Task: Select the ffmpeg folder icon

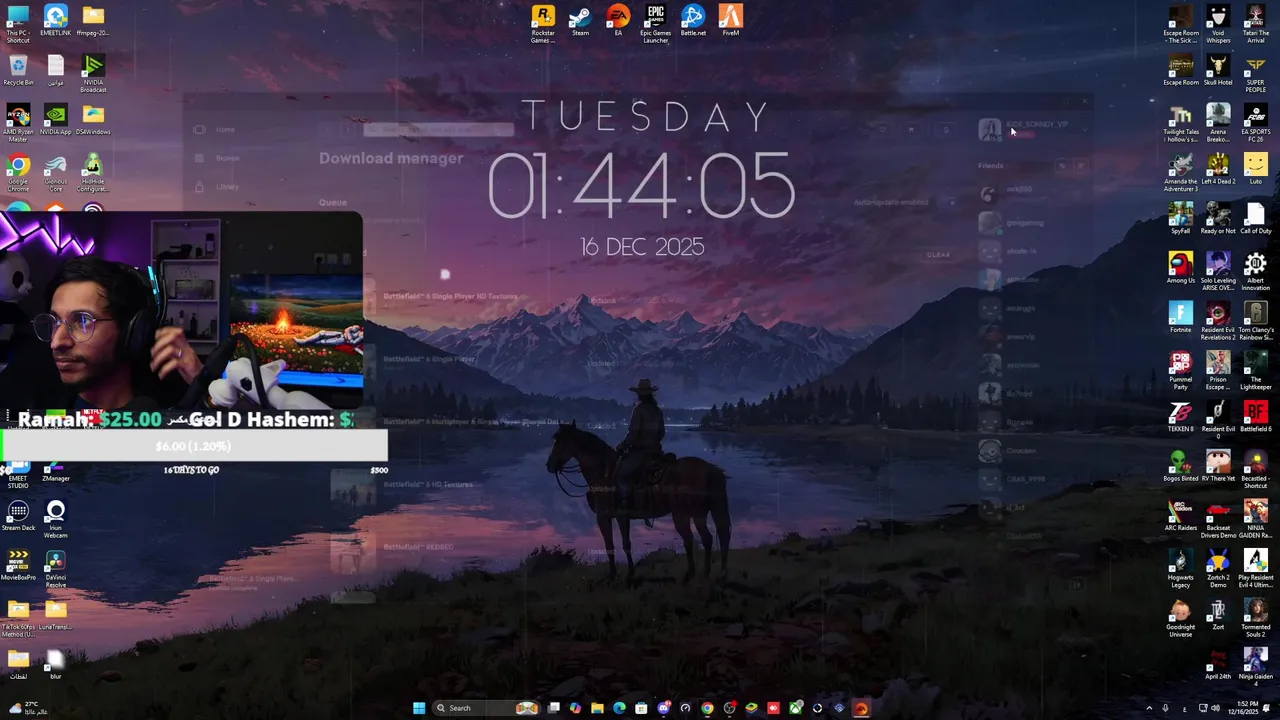Action: tap(93, 22)
